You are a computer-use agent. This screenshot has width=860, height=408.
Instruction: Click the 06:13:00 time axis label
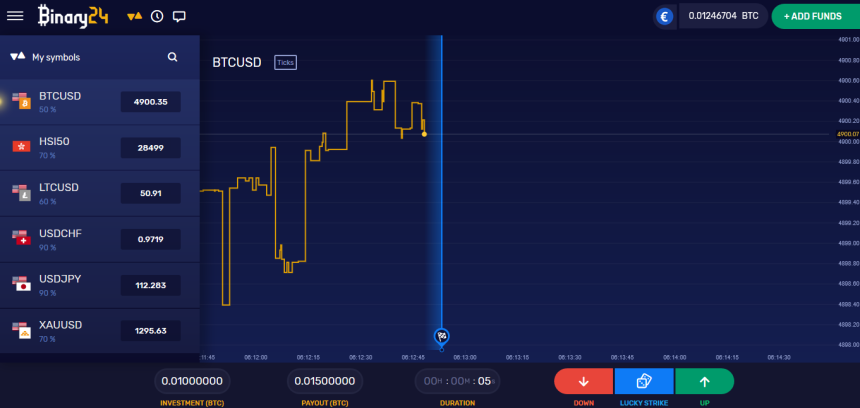(465, 357)
